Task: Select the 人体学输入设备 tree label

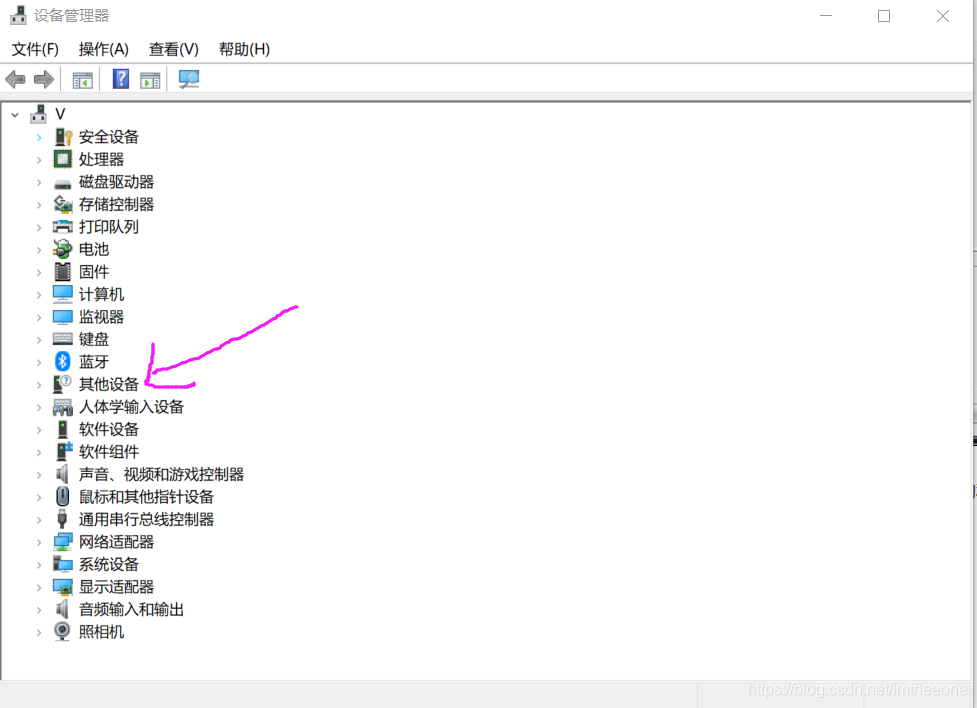Action: pyautogui.click(x=131, y=407)
